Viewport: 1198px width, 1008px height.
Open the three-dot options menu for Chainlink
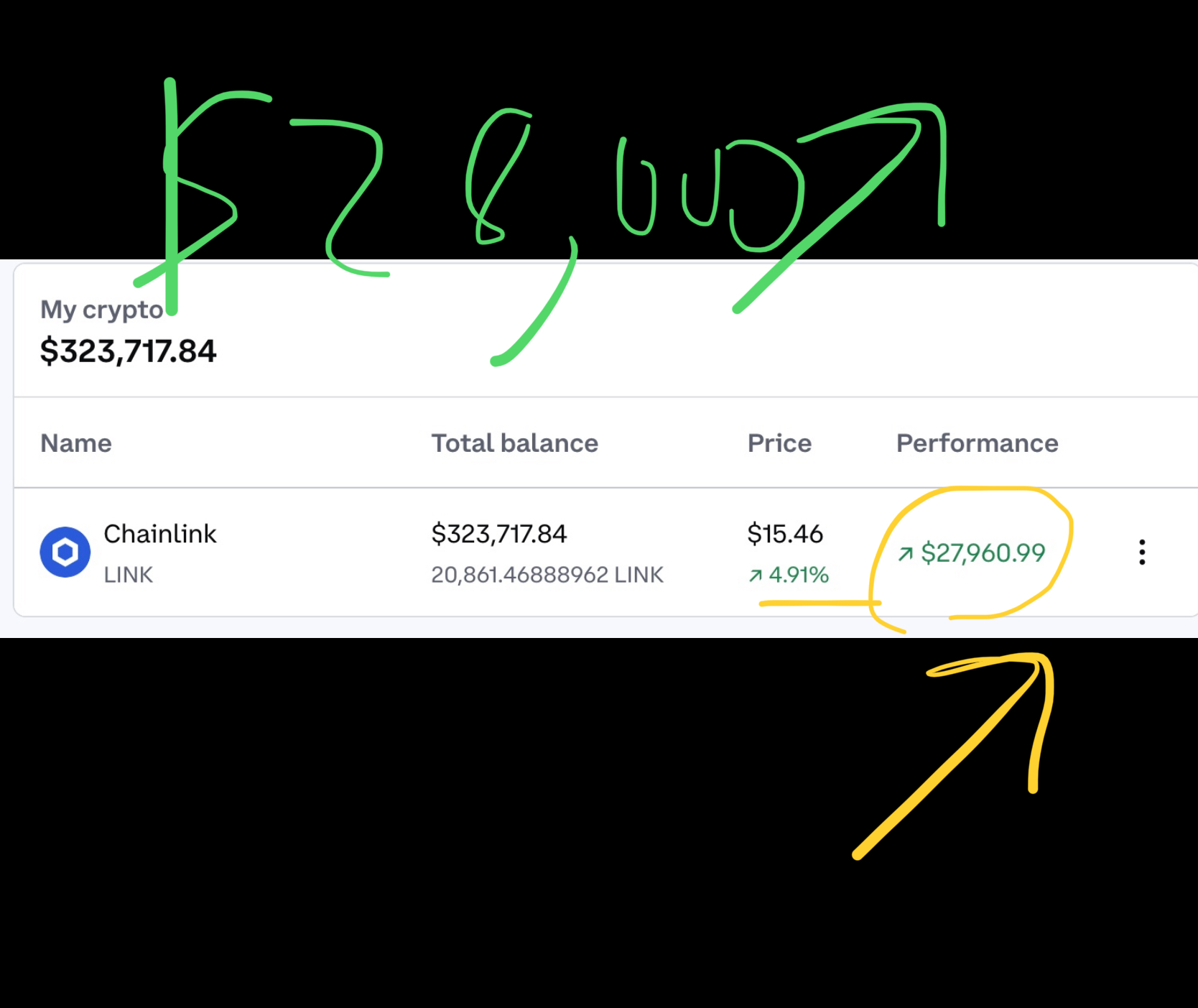pyautogui.click(x=1142, y=552)
